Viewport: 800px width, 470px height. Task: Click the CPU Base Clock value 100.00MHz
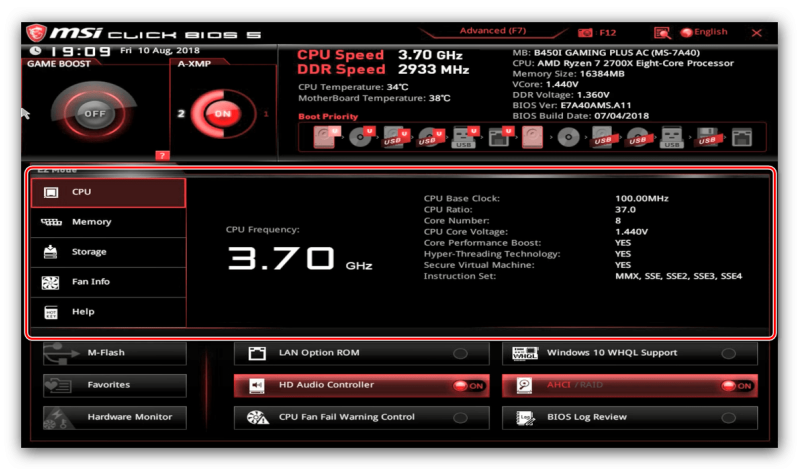pyautogui.click(x=641, y=199)
